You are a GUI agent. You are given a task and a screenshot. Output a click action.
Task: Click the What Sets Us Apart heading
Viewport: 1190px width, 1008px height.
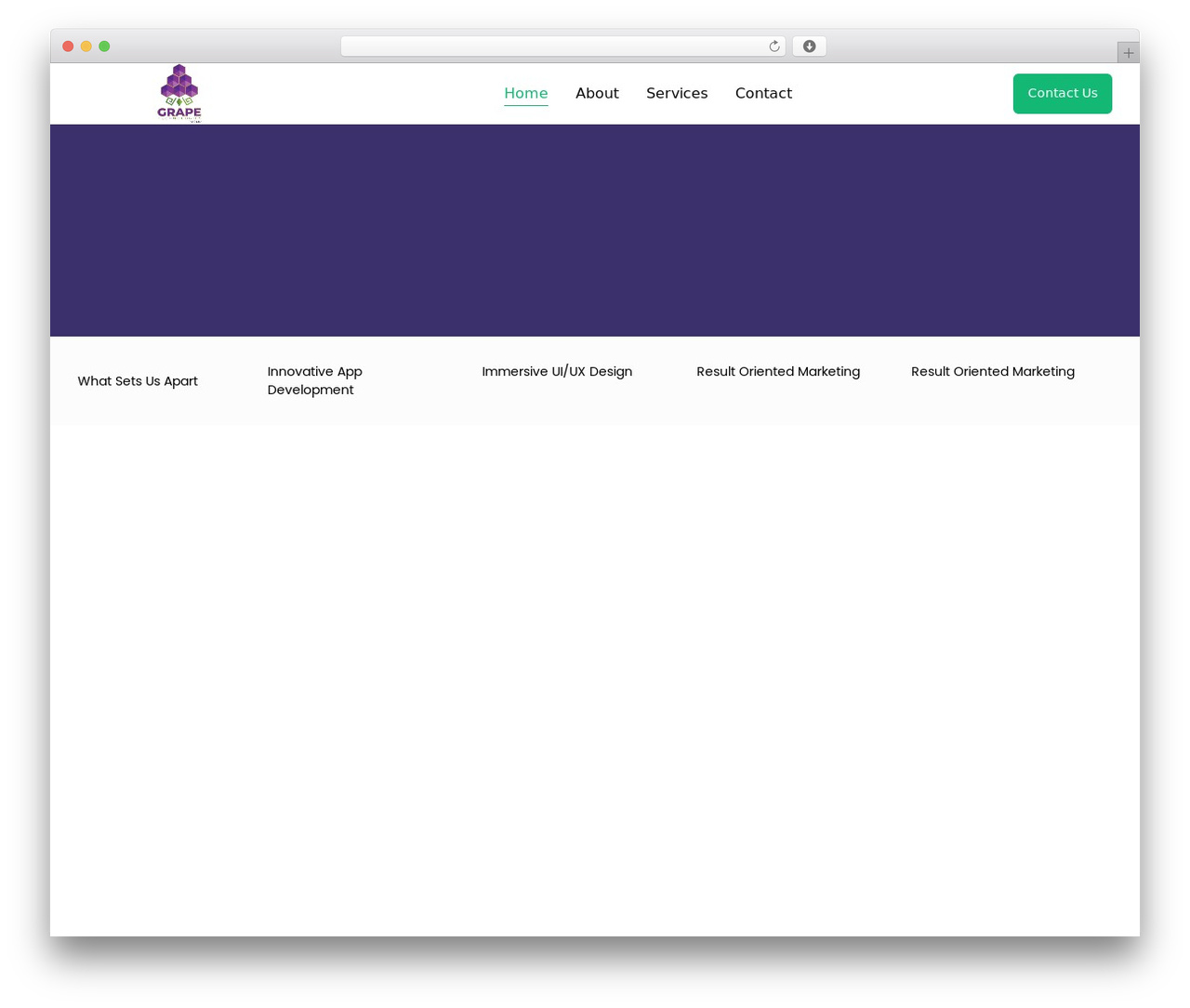138,381
